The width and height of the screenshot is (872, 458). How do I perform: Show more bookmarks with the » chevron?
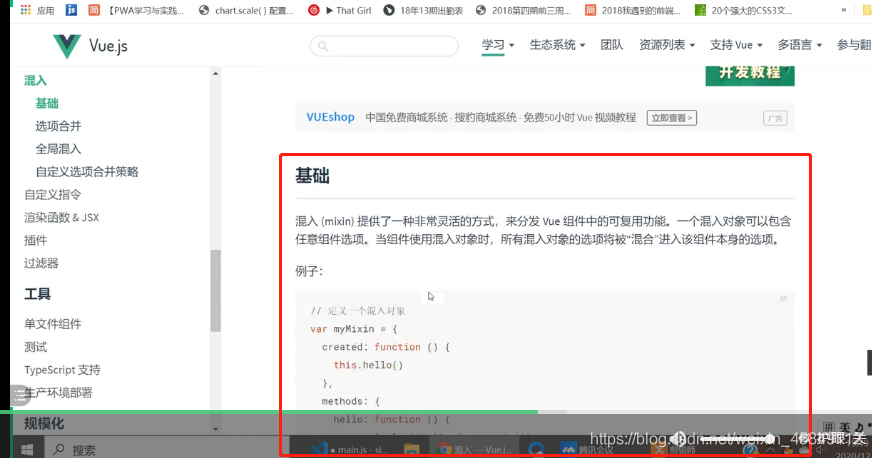coord(844,10)
